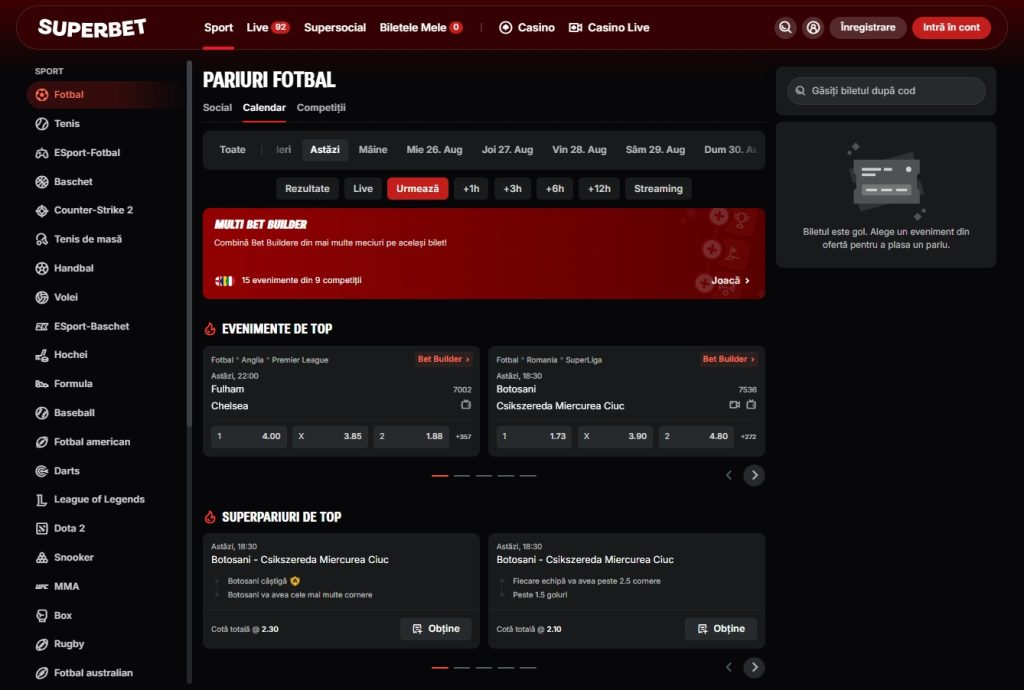The image size is (1024, 690).
Task: Open the Sport main menu tab
Action: pyautogui.click(x=218, y=27)
